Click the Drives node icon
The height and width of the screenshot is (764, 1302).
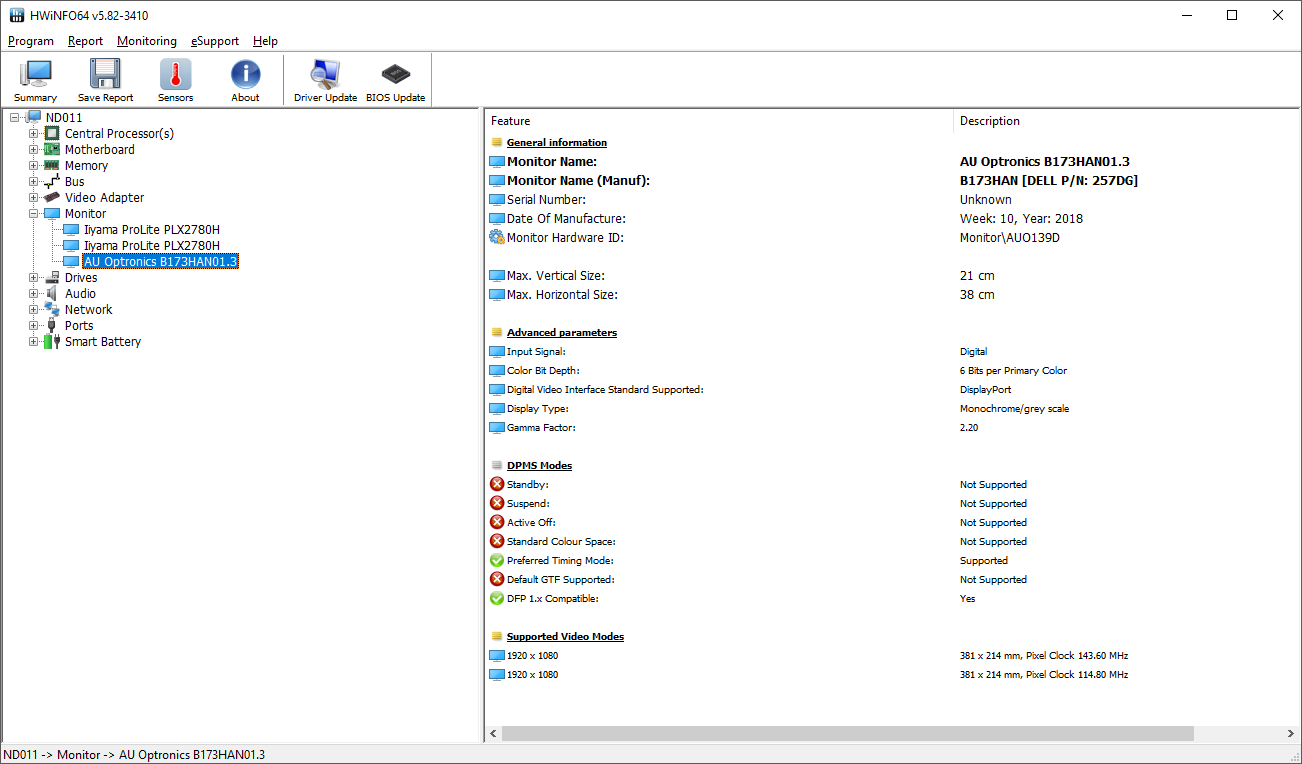tap(51, 278)
